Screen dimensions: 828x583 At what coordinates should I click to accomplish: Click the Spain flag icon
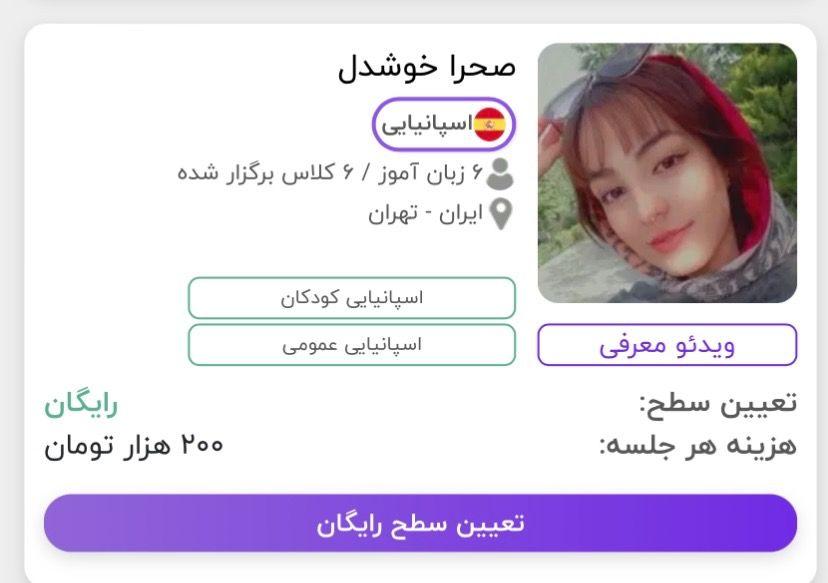point(490,125)
